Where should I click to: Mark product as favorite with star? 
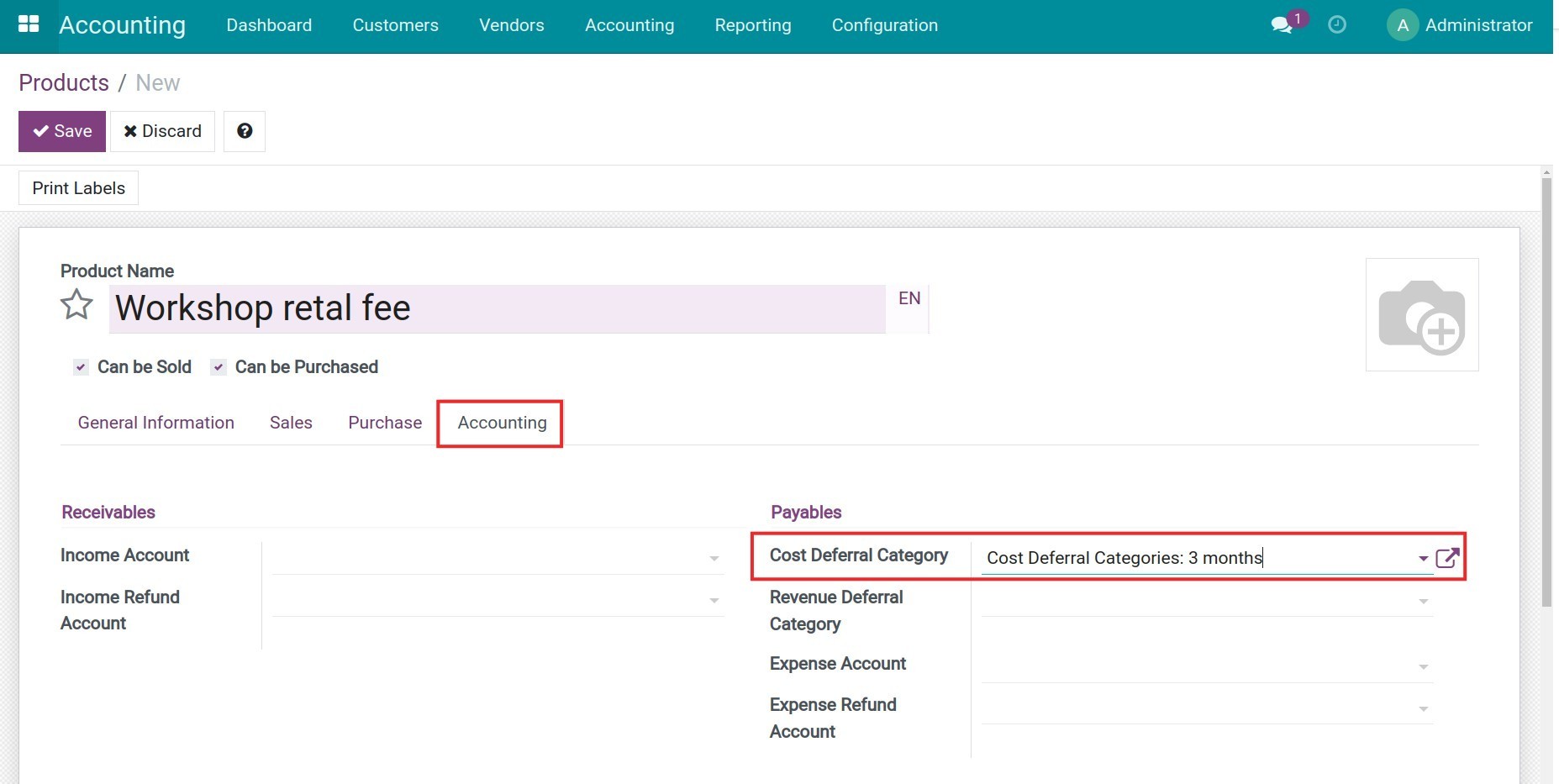click(x=76, y=305)
